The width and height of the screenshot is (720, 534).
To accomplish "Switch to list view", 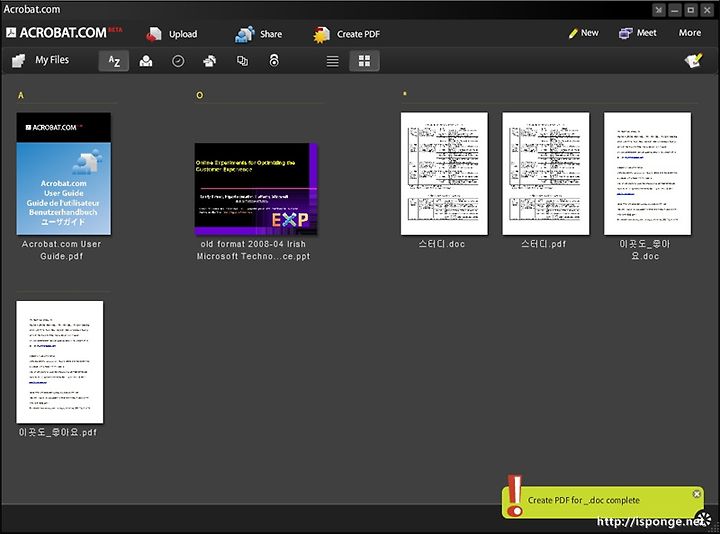I will coord(332,61).
